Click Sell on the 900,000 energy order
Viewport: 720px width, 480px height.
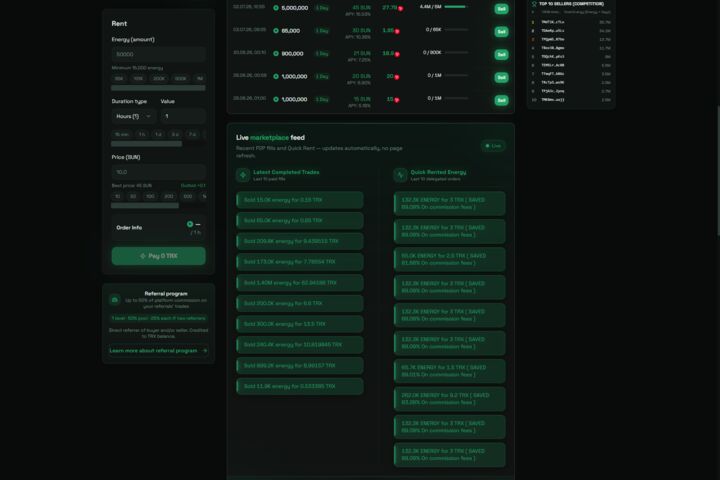(501, 55)
